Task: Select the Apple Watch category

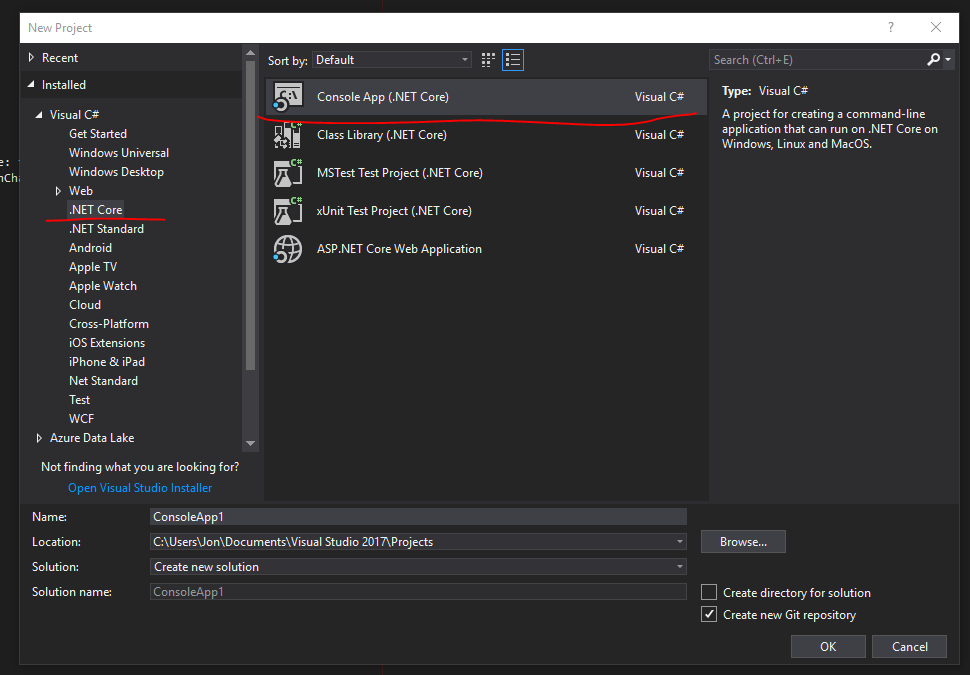Action: tap(103, 286)
